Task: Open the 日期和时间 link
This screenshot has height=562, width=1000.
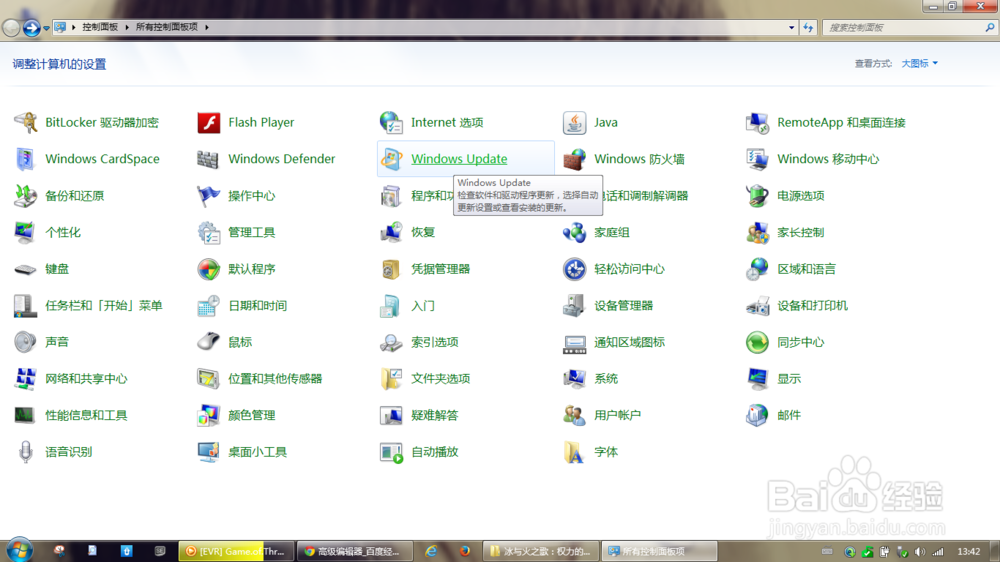Action: [257, 306]
